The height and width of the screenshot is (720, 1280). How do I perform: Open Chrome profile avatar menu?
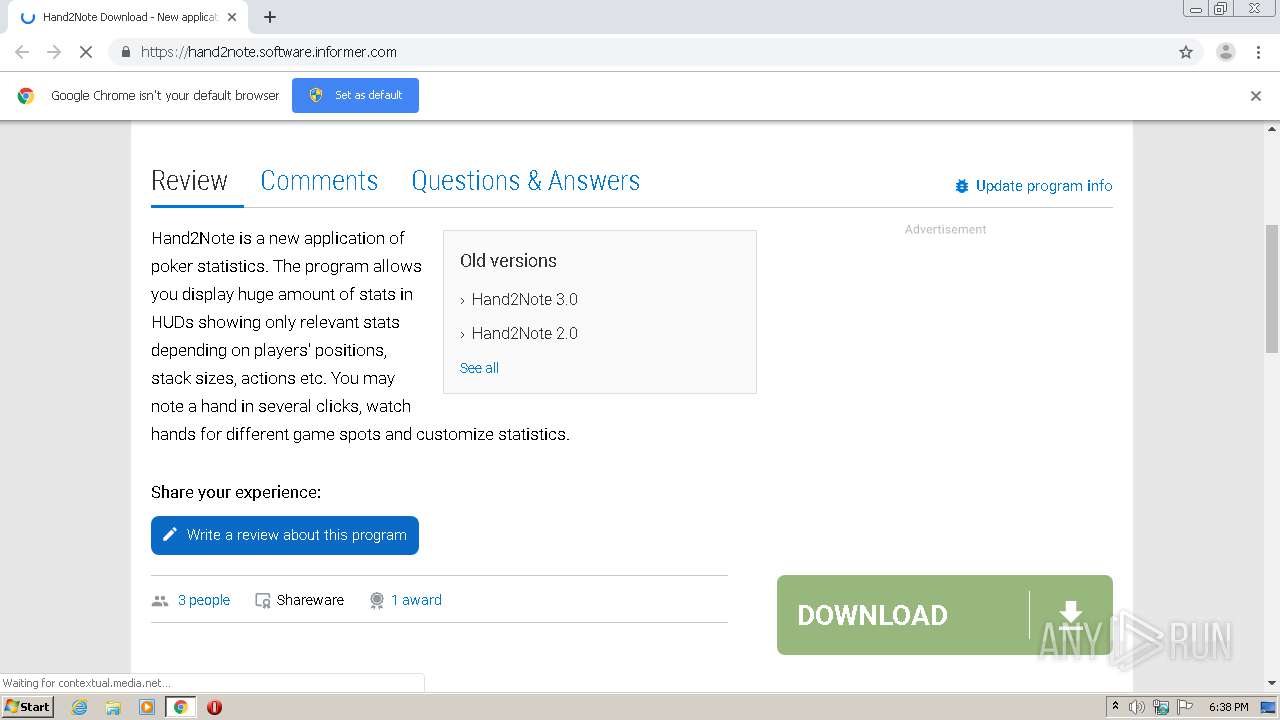coord(1225,52)
